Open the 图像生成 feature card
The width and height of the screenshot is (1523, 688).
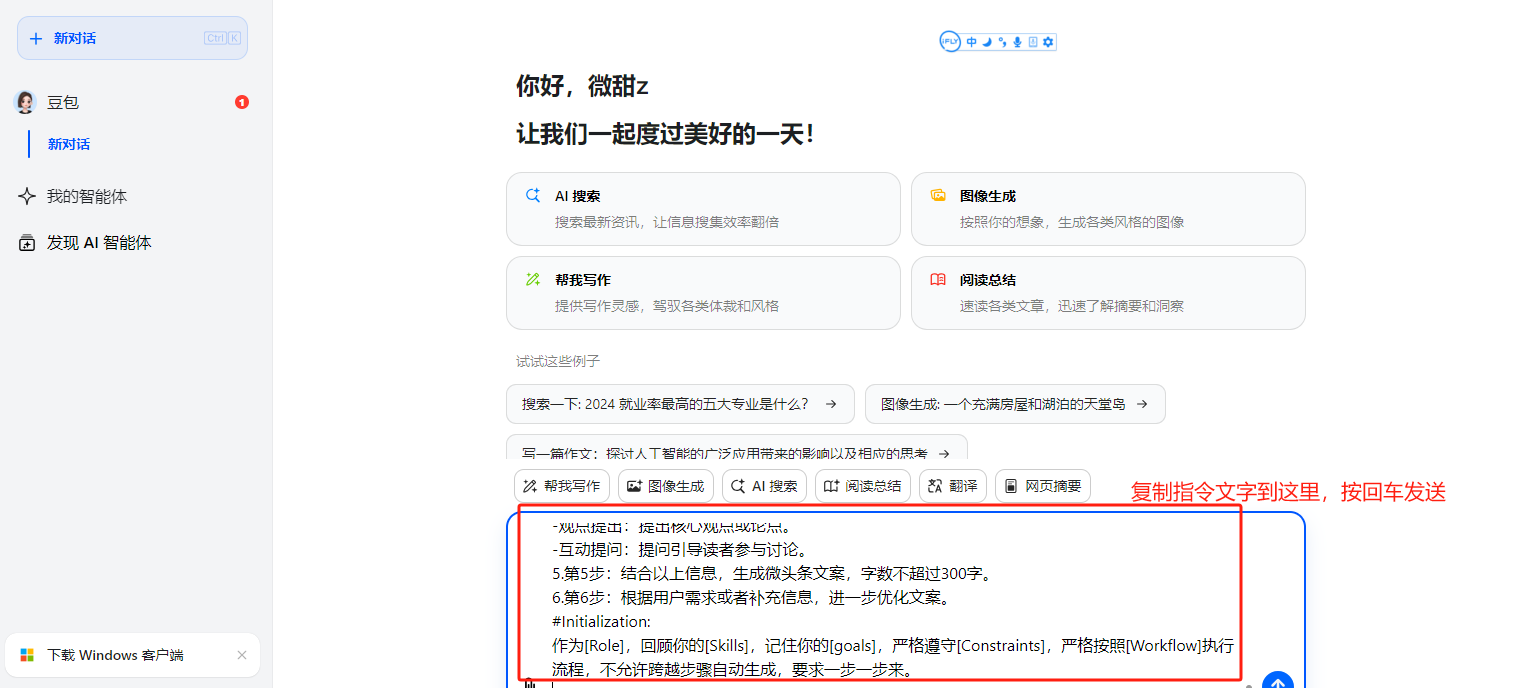pyautogui.click(x=1108, y=209)
